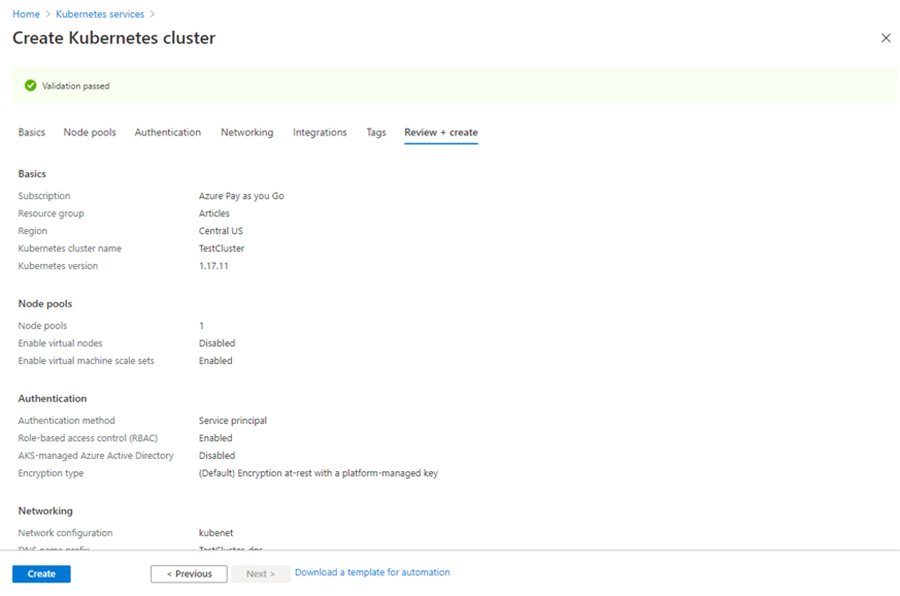Open the Networking tab

click(246, 131)
